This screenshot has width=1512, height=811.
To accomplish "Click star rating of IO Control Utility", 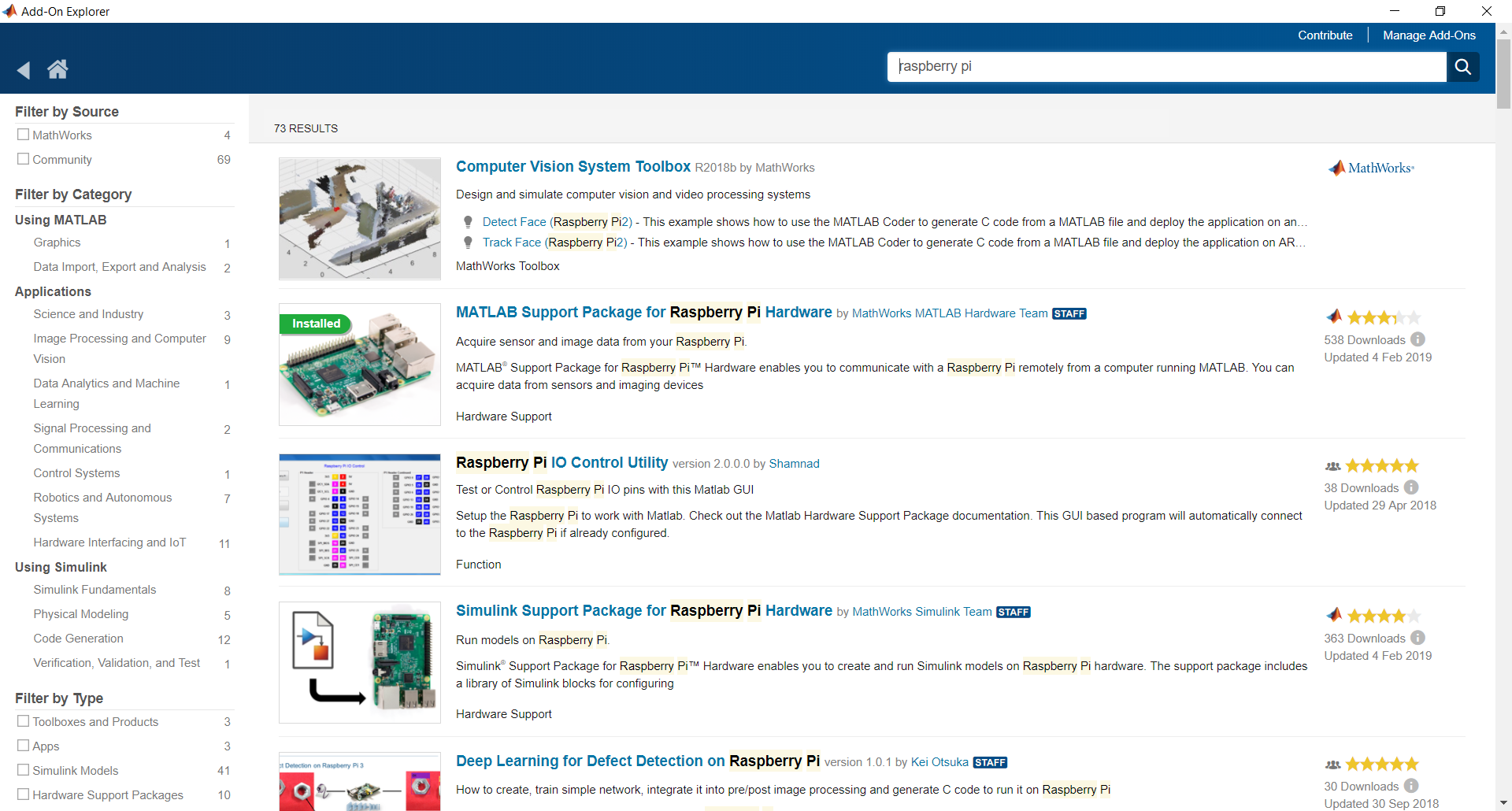I will tap(1382, 465).
